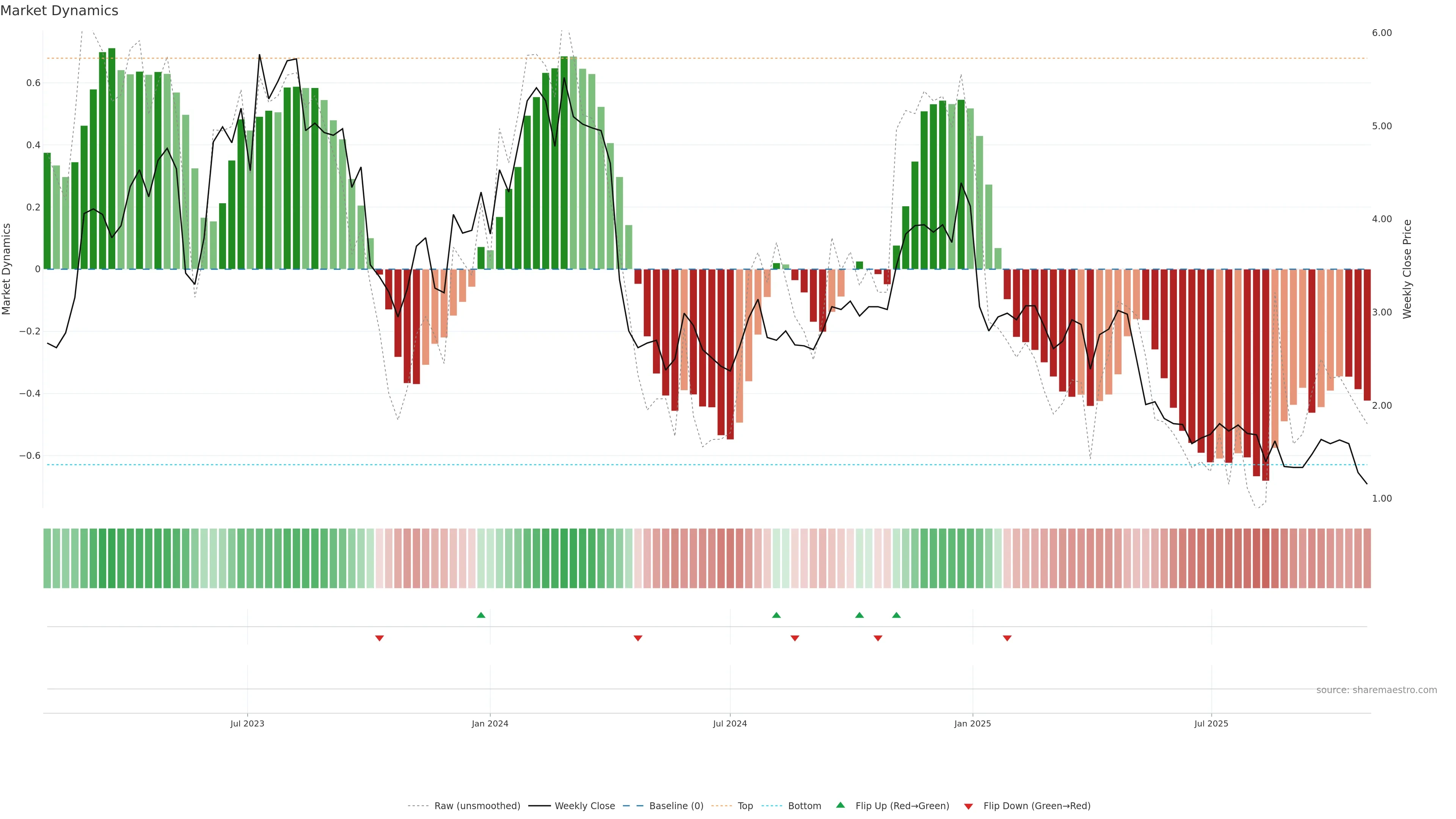The height and width of the screenshot is (819, 1456).
Task: Click green triangle icon in the legend
Action: click(841, 805)
